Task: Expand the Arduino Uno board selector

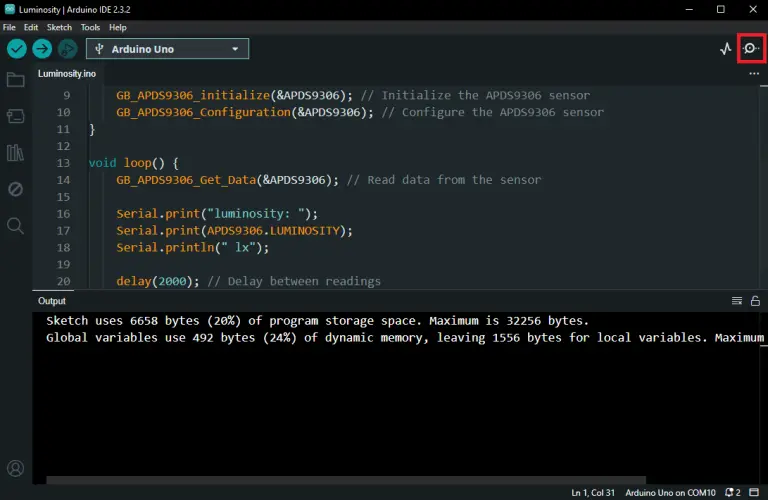Action: pos(168,49)
